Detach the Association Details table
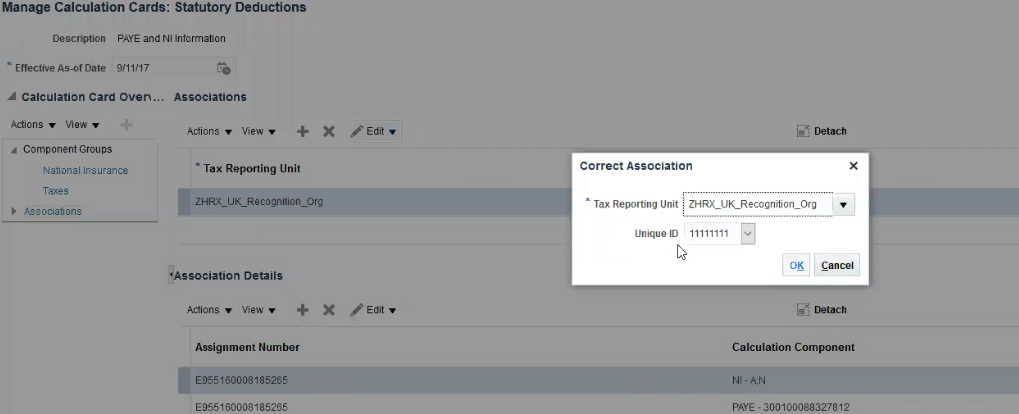Screen dimensions: 1019x414 821,310
